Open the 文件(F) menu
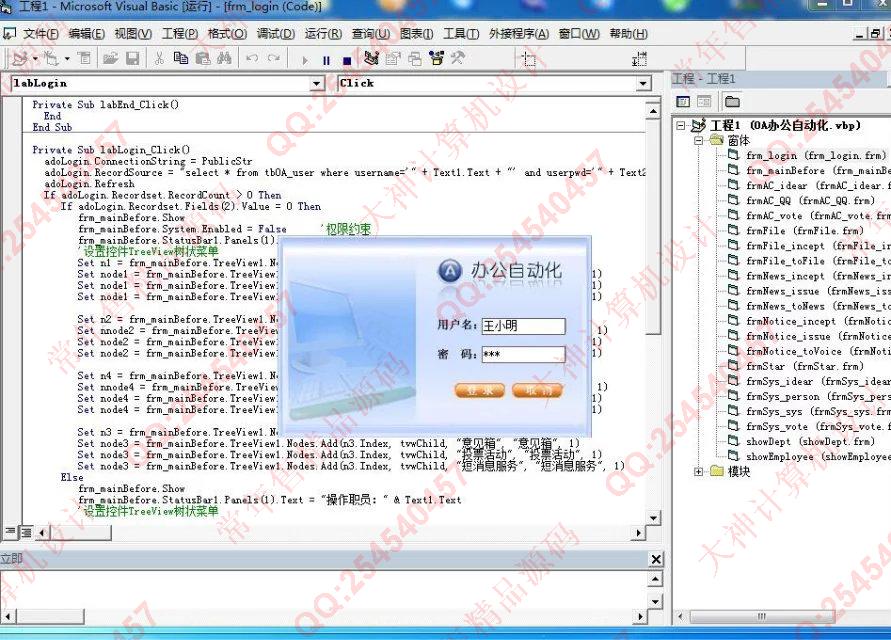This screenshot has width=891, height=640. tap(41, 34)
